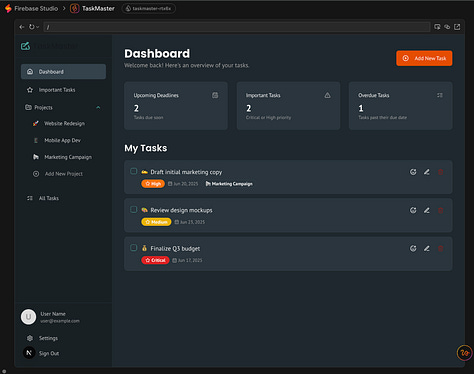Open Important Tasks in sidebar
474x374 pixels.
tap(63, 90)
